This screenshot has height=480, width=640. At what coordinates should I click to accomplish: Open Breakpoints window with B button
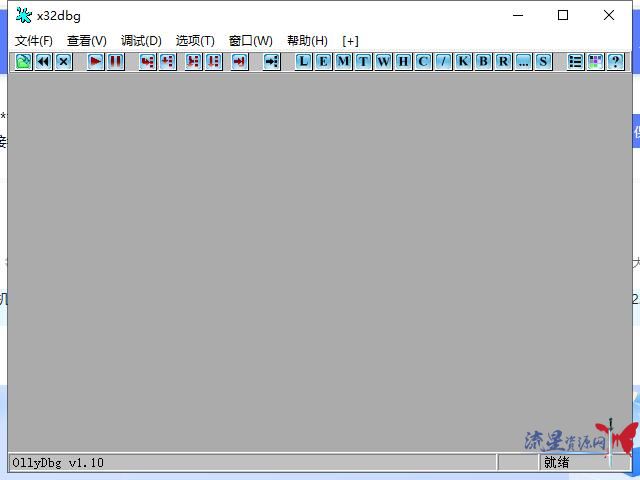pos(483,62)
